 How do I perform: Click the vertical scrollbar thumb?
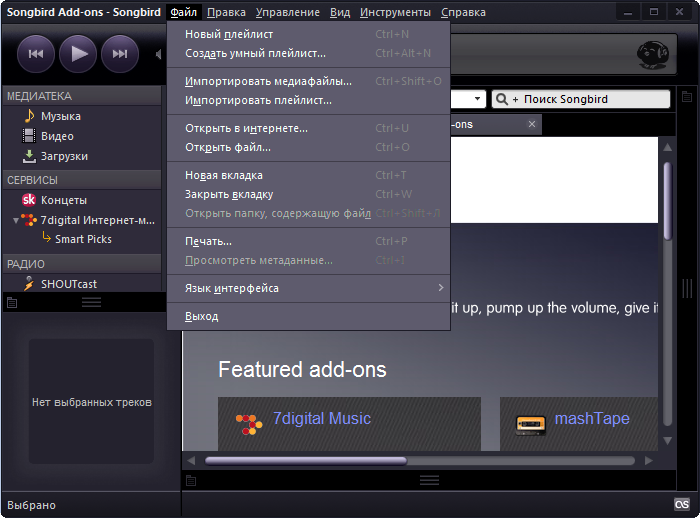[667, 201]
